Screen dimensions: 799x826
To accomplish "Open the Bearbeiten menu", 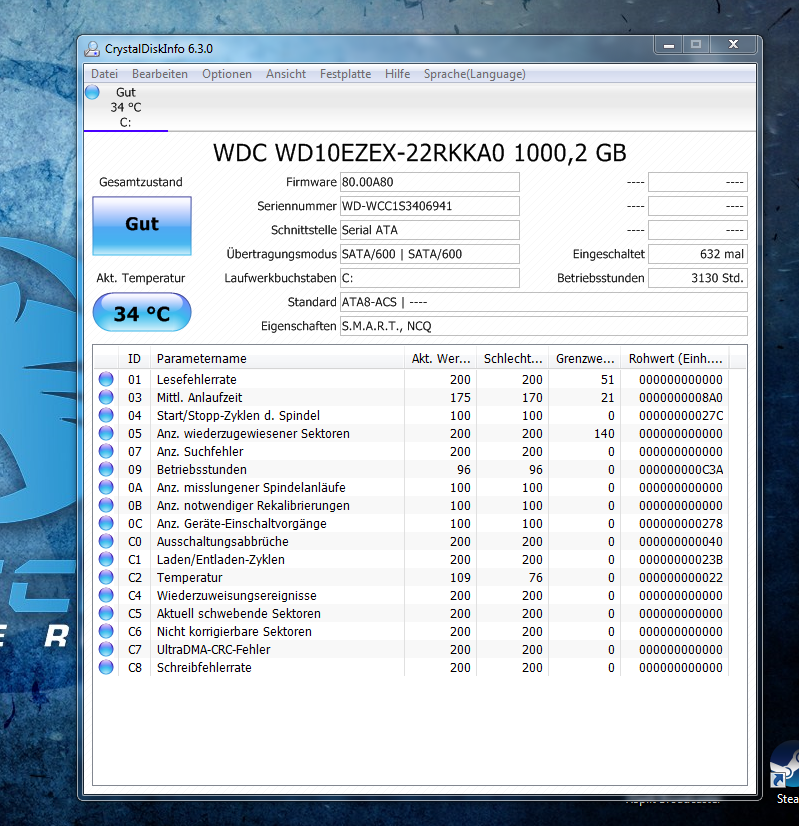I will [x=160, y=74].
